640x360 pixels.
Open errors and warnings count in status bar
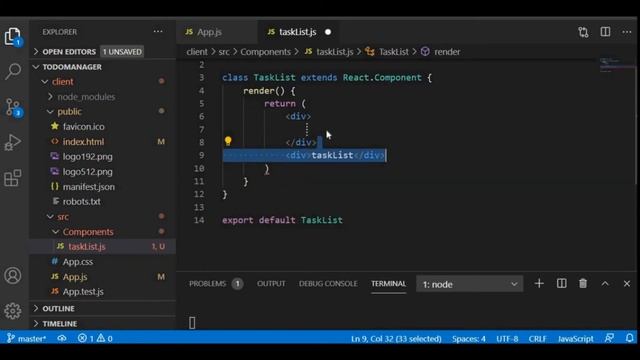(x=95, y=338)
